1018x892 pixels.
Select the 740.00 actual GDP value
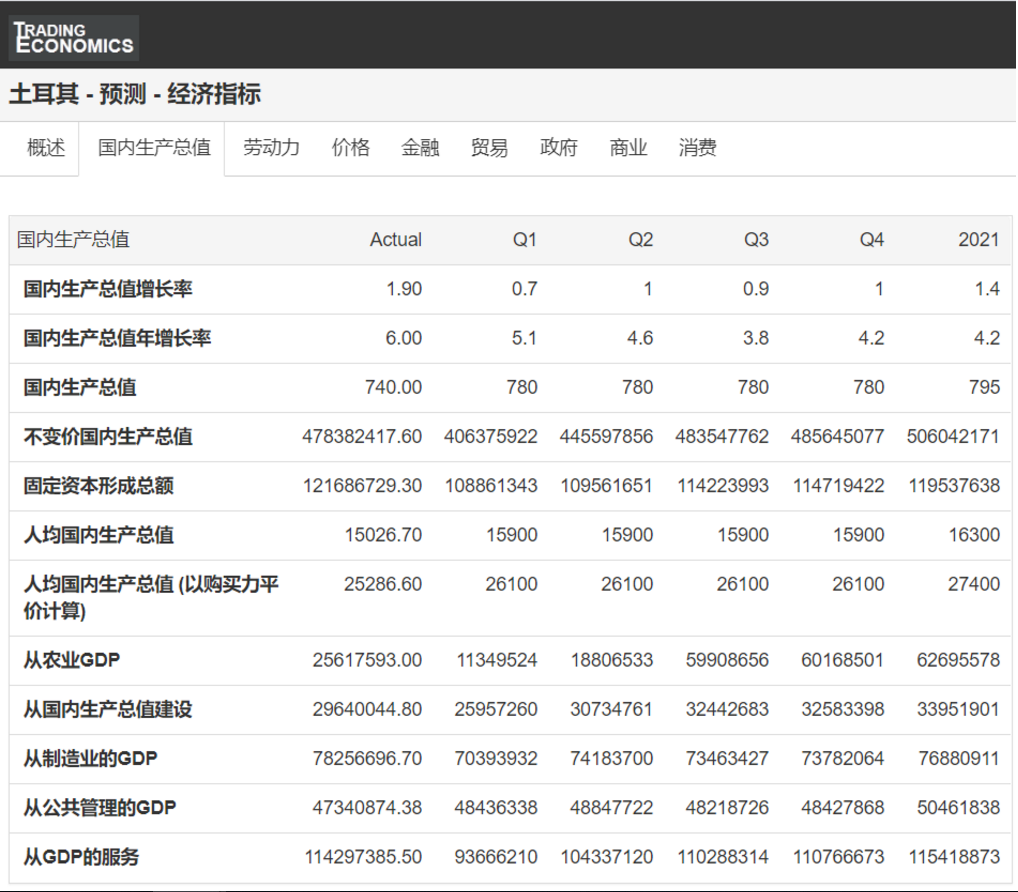click(x=393, y=388)
